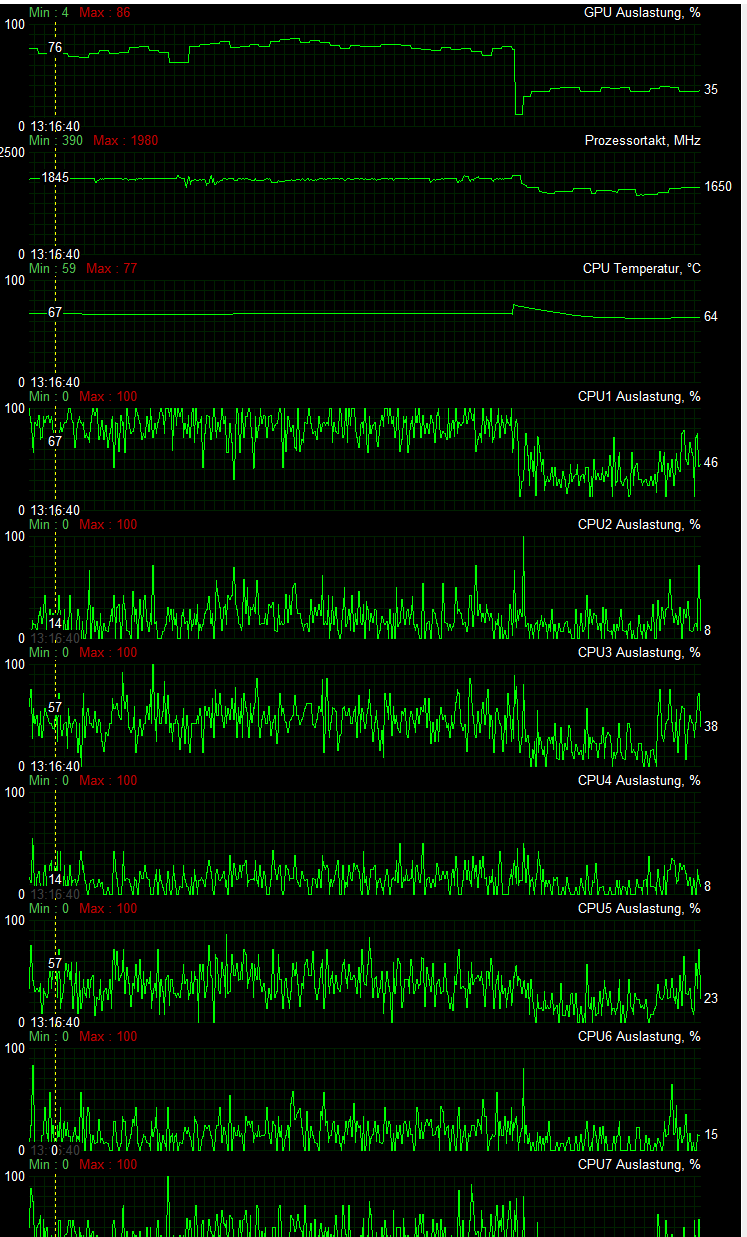Click the 13:16:40 timestamp in CPU Temperatur graph

55,383
